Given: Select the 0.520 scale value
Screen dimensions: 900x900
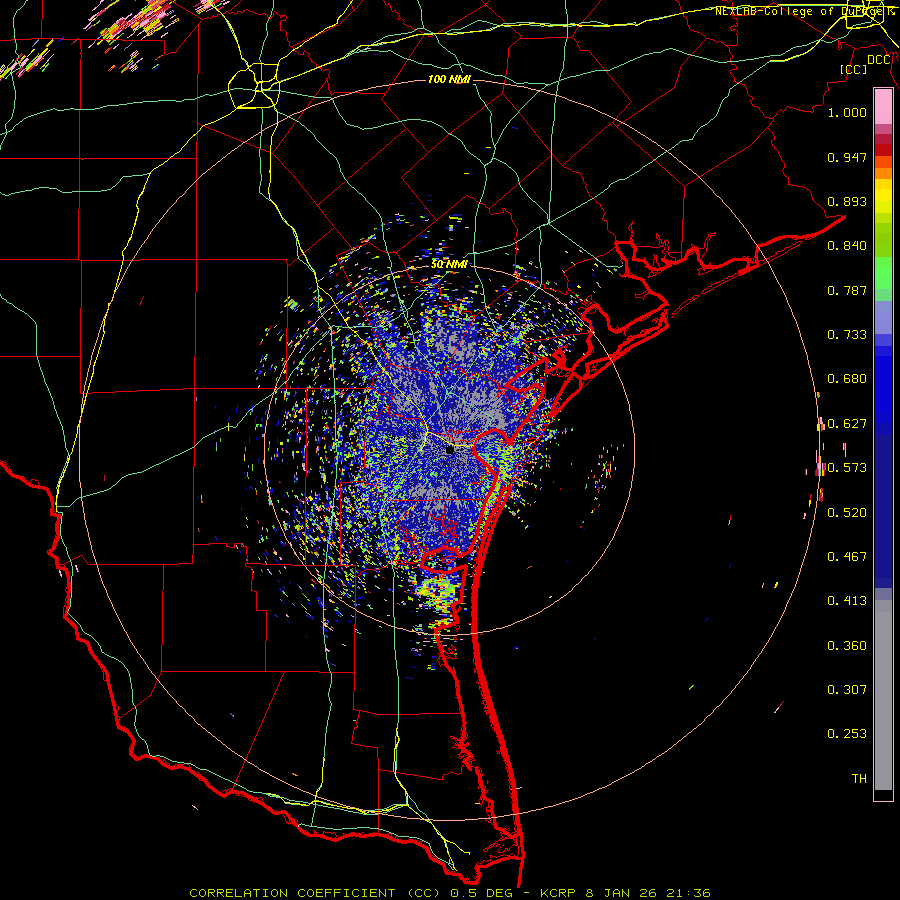Looking at the screenshot, I should [847, 513].
